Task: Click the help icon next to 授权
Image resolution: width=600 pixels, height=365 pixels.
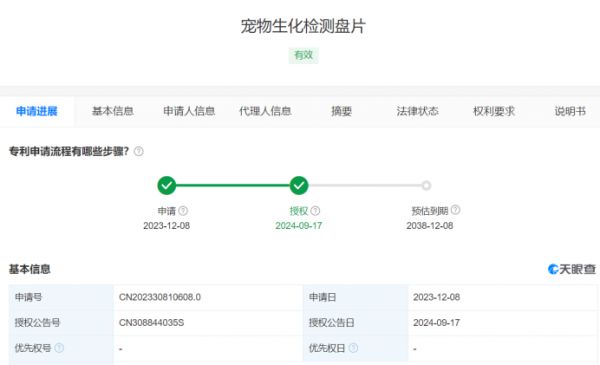Action: click(315, 211)
